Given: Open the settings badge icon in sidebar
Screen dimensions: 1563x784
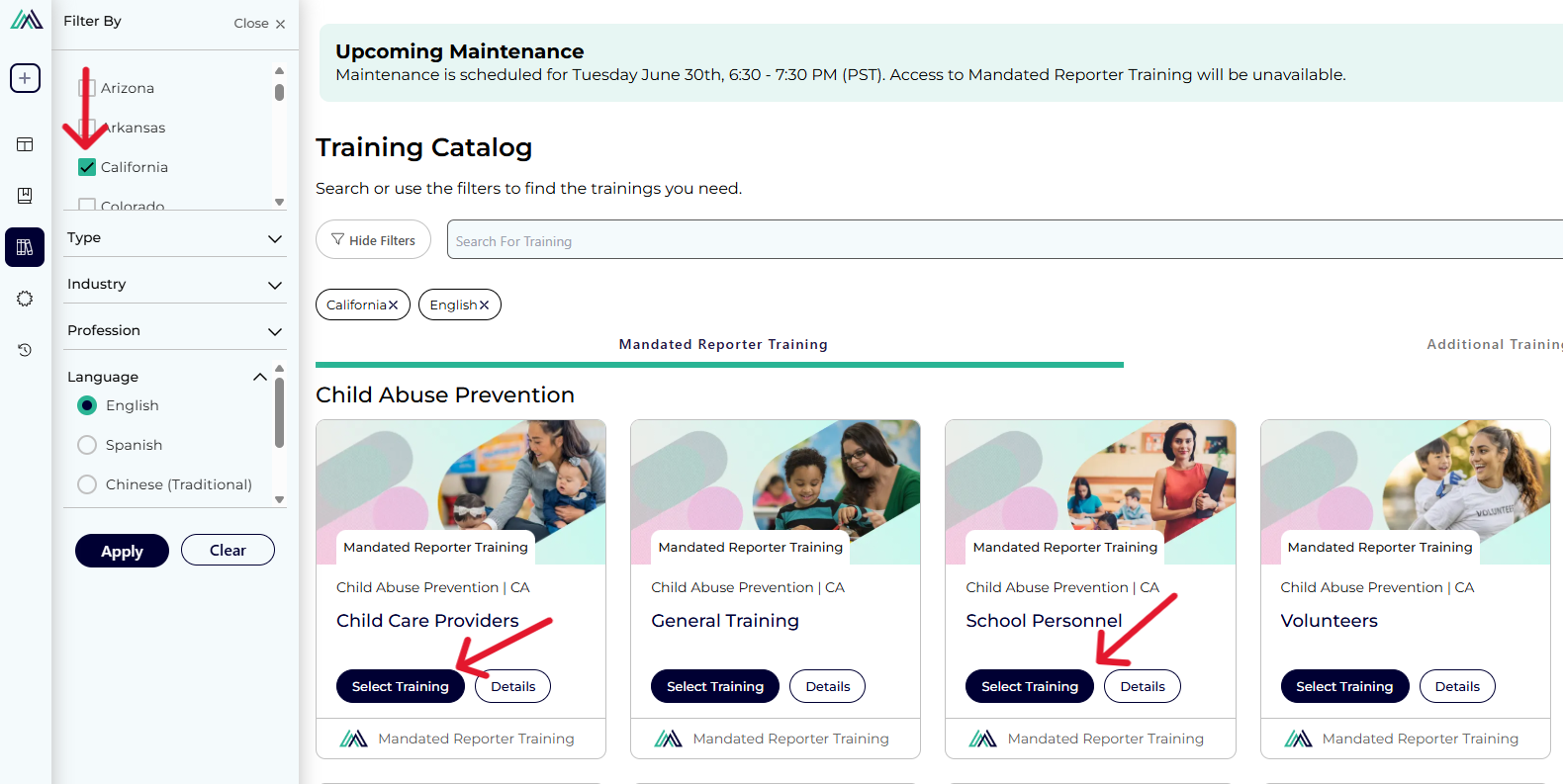Looking at the screenshot, I should (25, 299).
